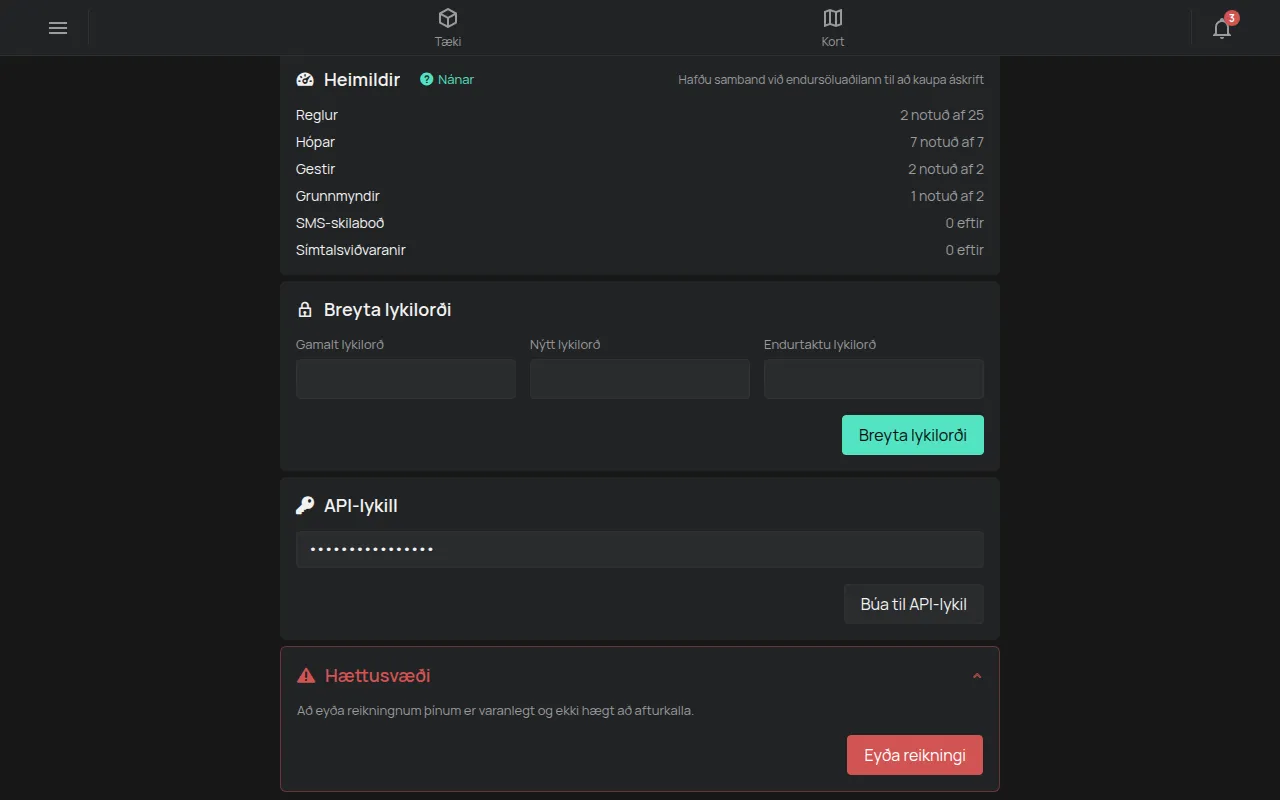Go to the Tæki tab

point(448,28)
